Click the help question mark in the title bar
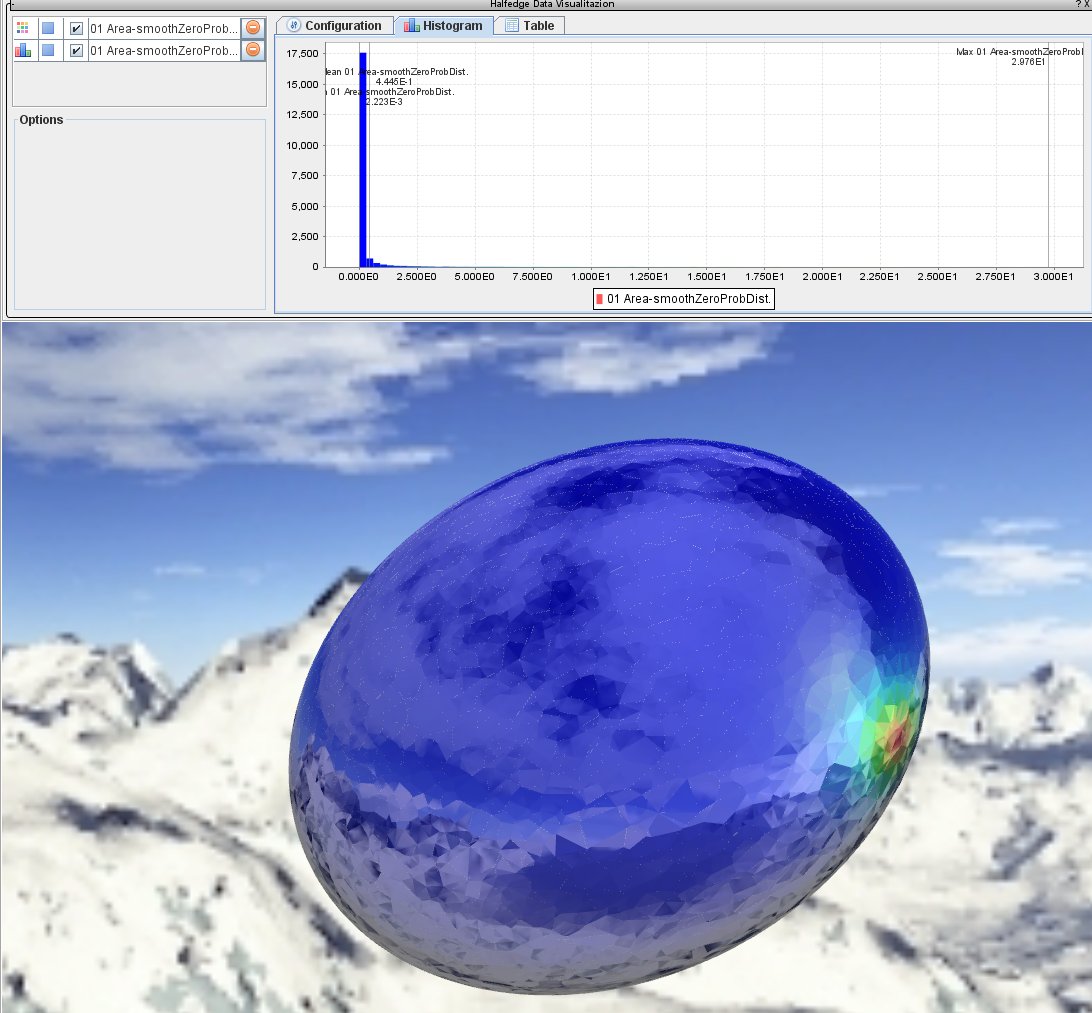The height and width of the screenshot is (1013, 1092). coord(1076,4)
